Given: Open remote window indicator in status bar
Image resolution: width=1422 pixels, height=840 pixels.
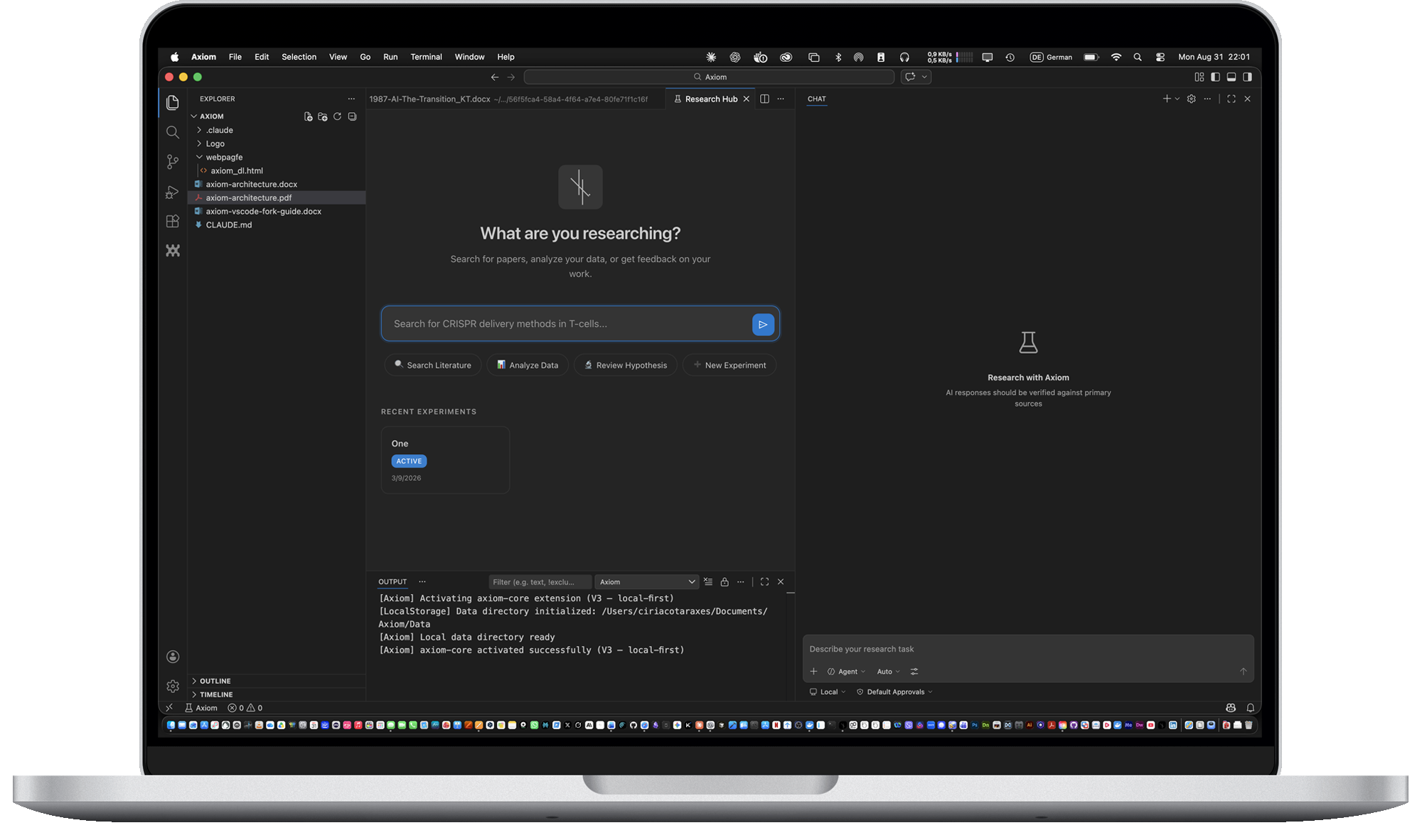Looking at the screenshot, I should pyautogui.click(x=169, y=708).
